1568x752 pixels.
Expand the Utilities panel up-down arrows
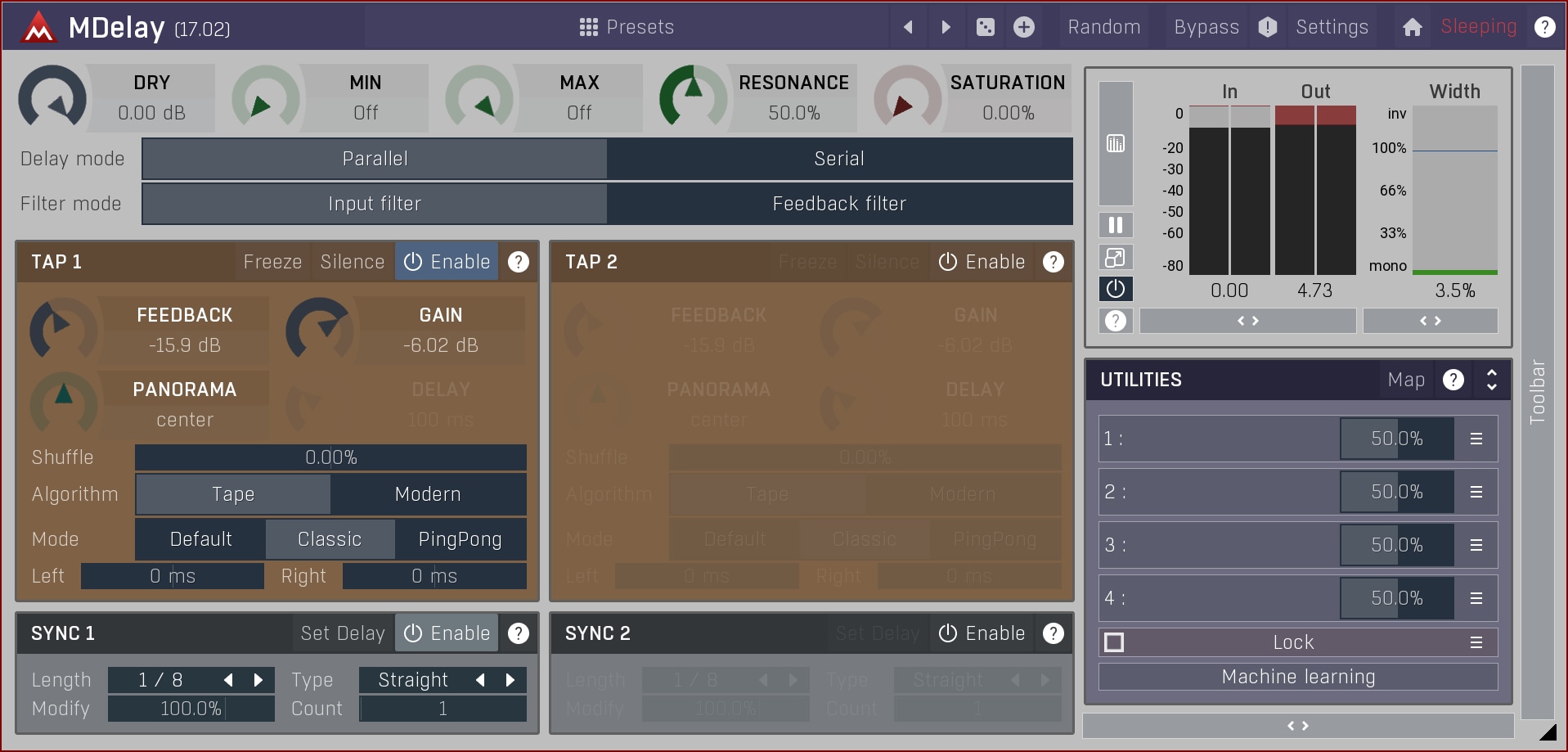[1492, 380]
